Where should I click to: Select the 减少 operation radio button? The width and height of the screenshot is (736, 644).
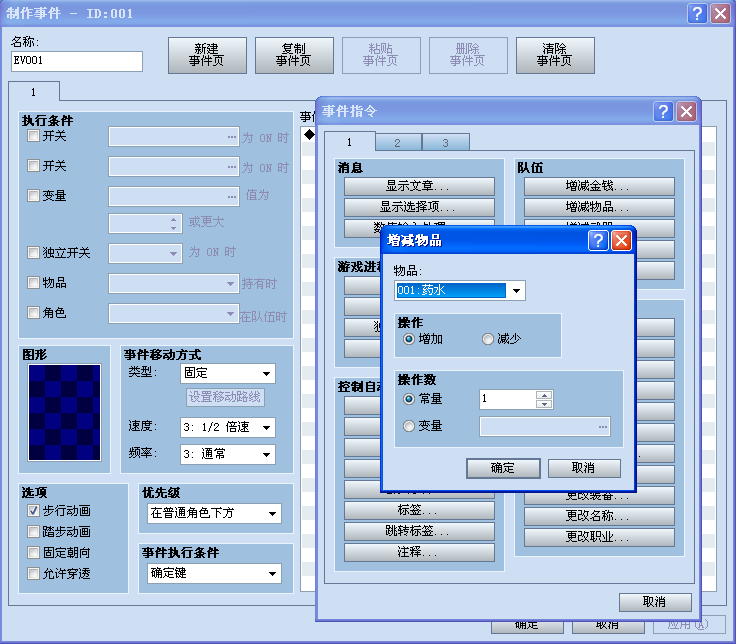pos(488,339)
